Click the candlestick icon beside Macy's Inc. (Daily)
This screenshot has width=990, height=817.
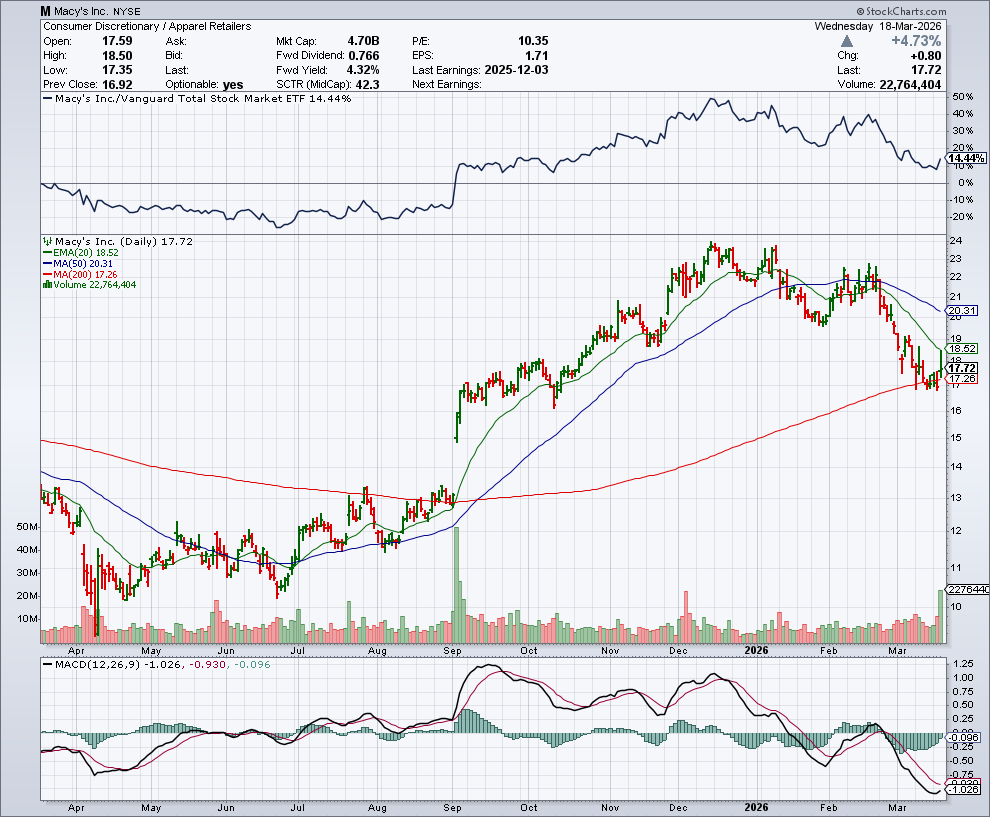(x=47, y=241)
